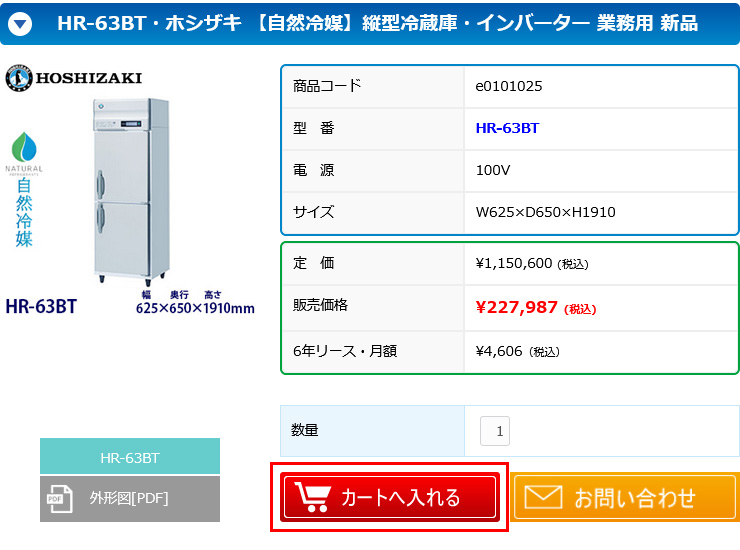740x550 pixels.
Task: Select product code e0101025 text
Action: tap(509, 86)
